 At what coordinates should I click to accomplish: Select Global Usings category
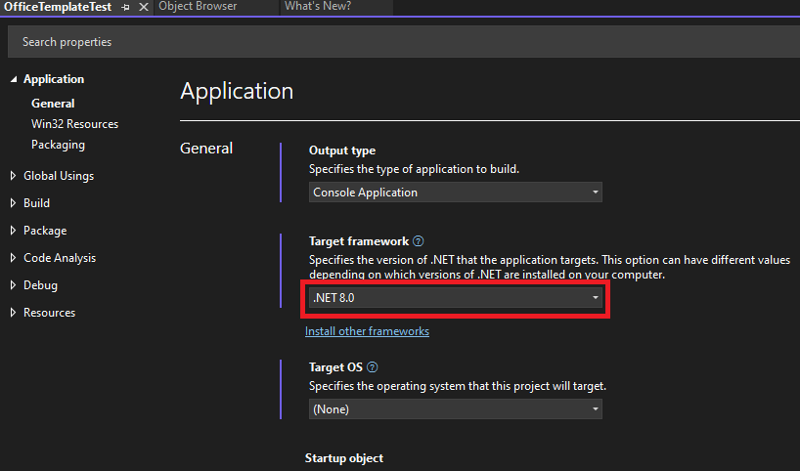59,176
